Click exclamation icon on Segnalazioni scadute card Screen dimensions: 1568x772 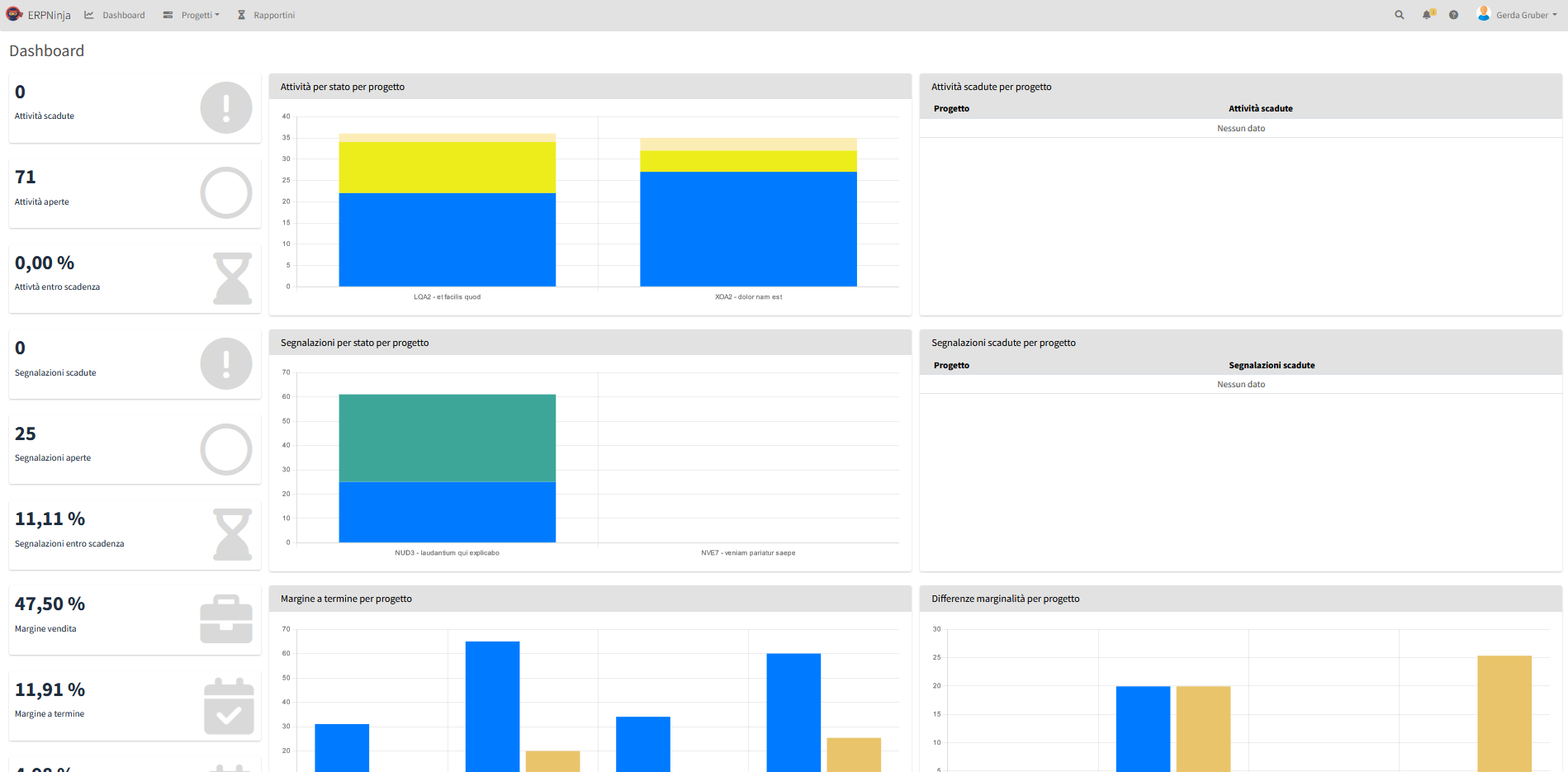[226, 363]
